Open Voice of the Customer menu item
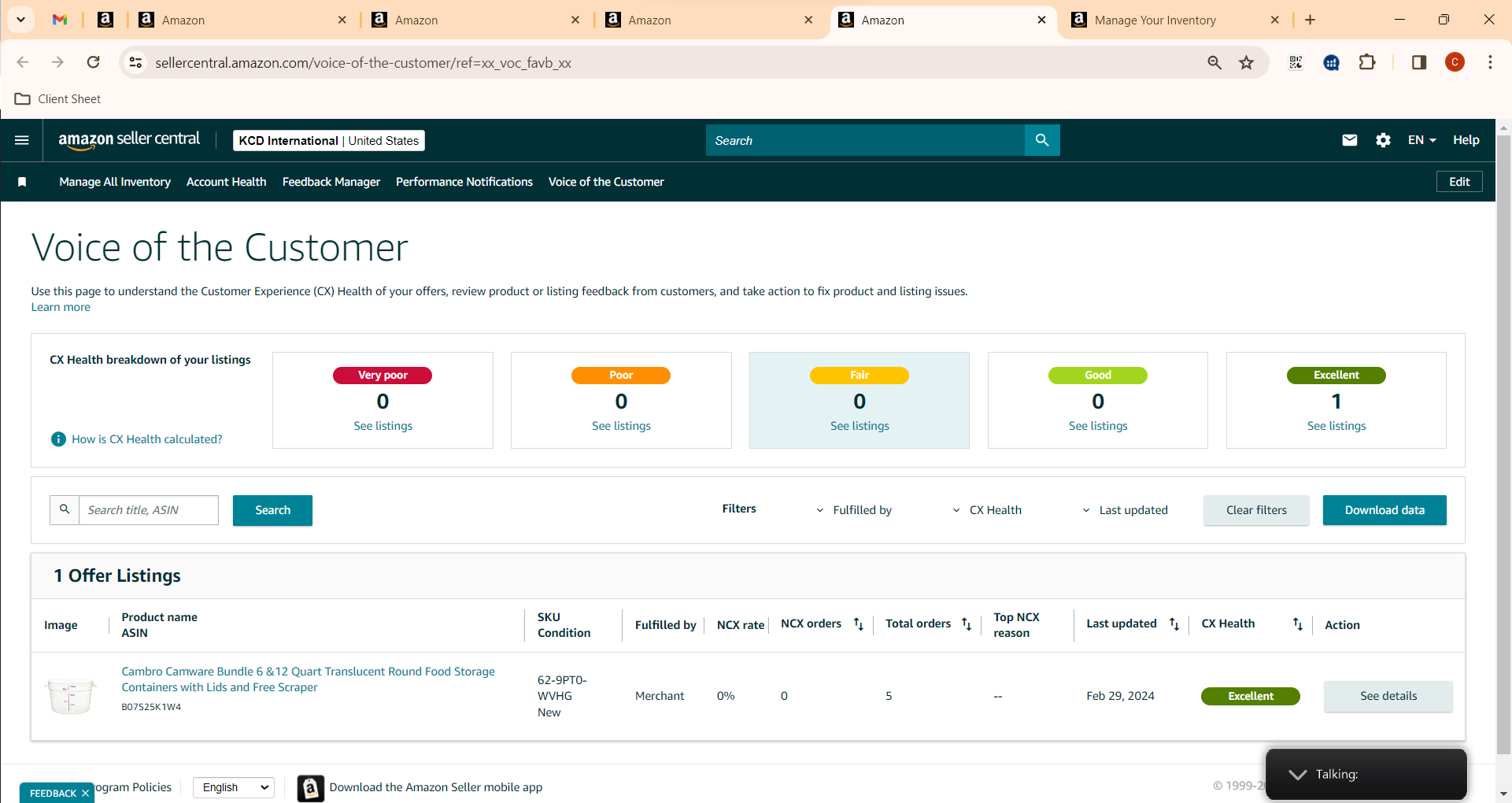The width and height of the screenshot is (1512, 803). [x=606, y=182]
